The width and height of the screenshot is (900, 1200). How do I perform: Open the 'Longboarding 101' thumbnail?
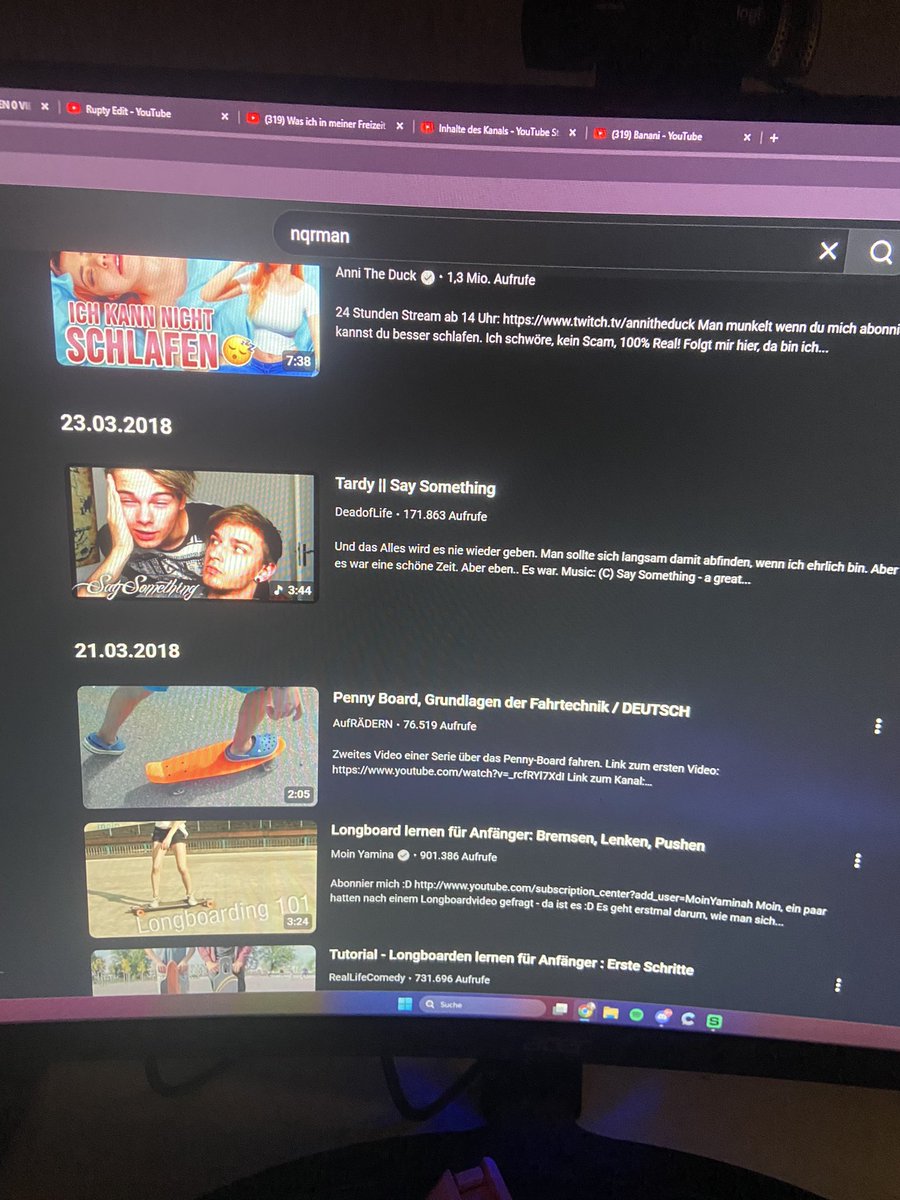pyautogui.click(x=200, y=879)
